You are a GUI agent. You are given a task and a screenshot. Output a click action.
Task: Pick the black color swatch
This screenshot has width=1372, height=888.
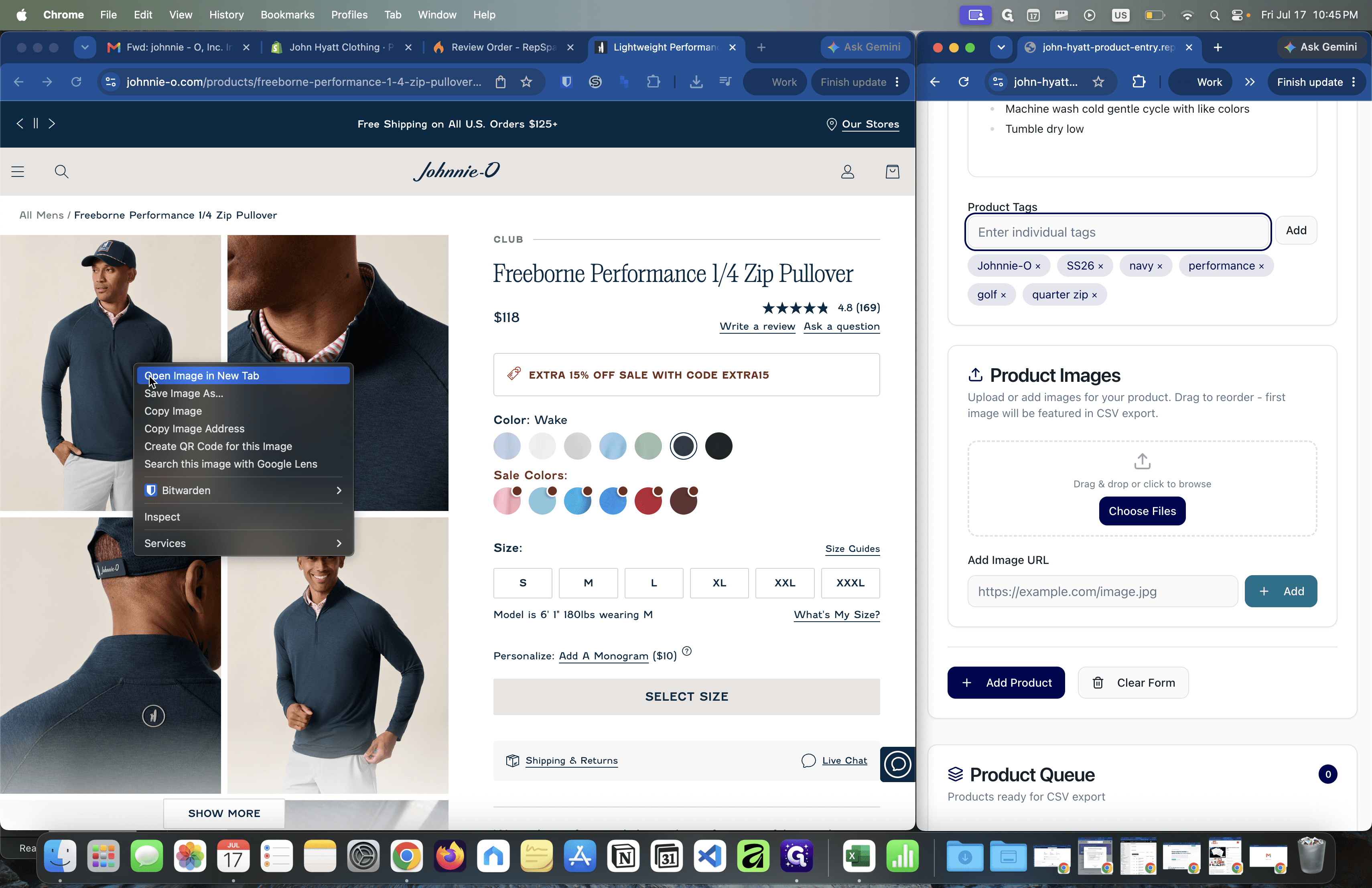pos(718,446)
